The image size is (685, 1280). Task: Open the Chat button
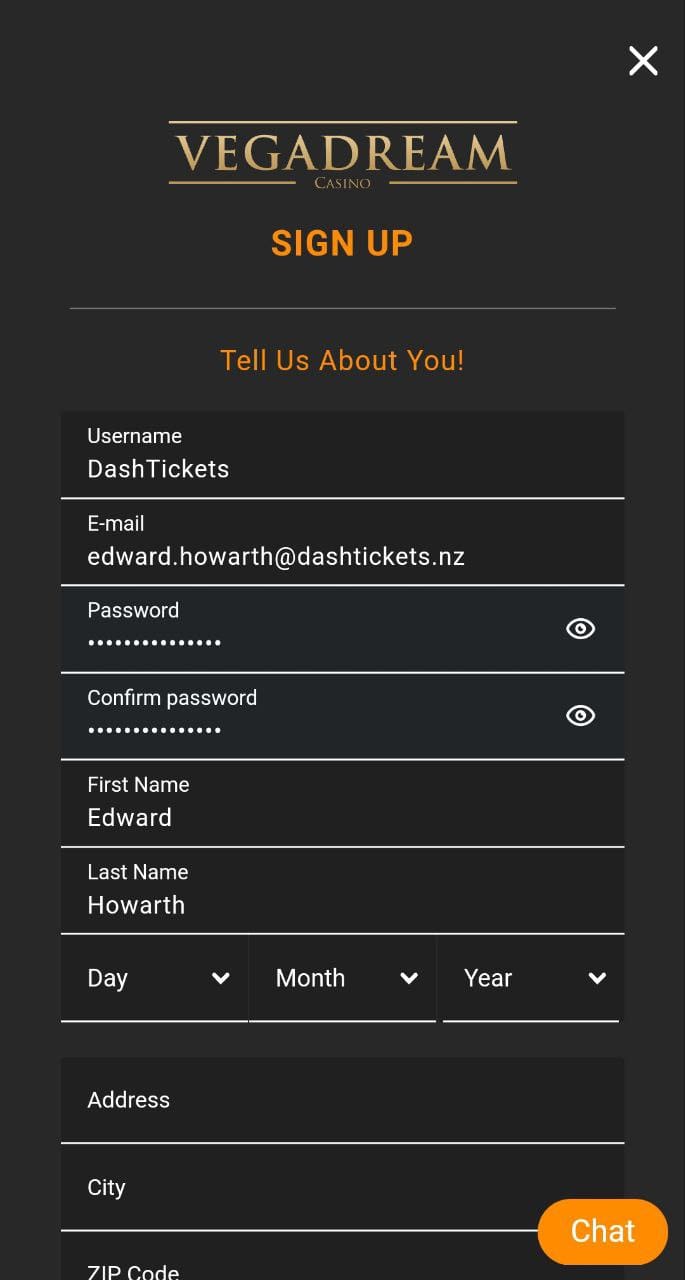point(602,1231)
